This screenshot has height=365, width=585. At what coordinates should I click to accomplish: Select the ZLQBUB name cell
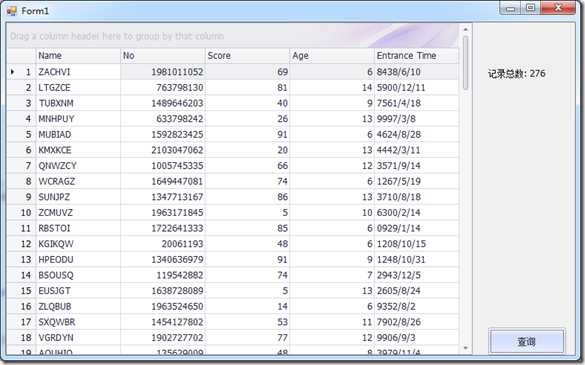click(78, 307)
